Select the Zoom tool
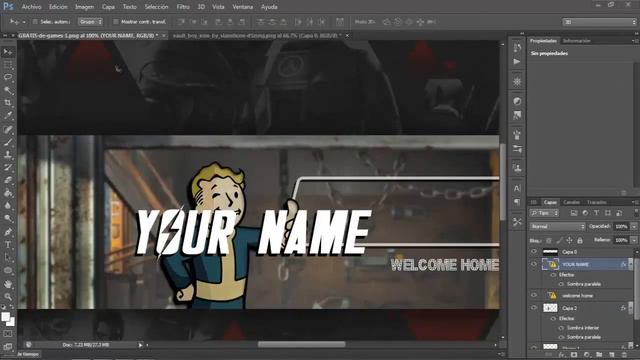The image size is (640, 360). (x=8, y=297)
